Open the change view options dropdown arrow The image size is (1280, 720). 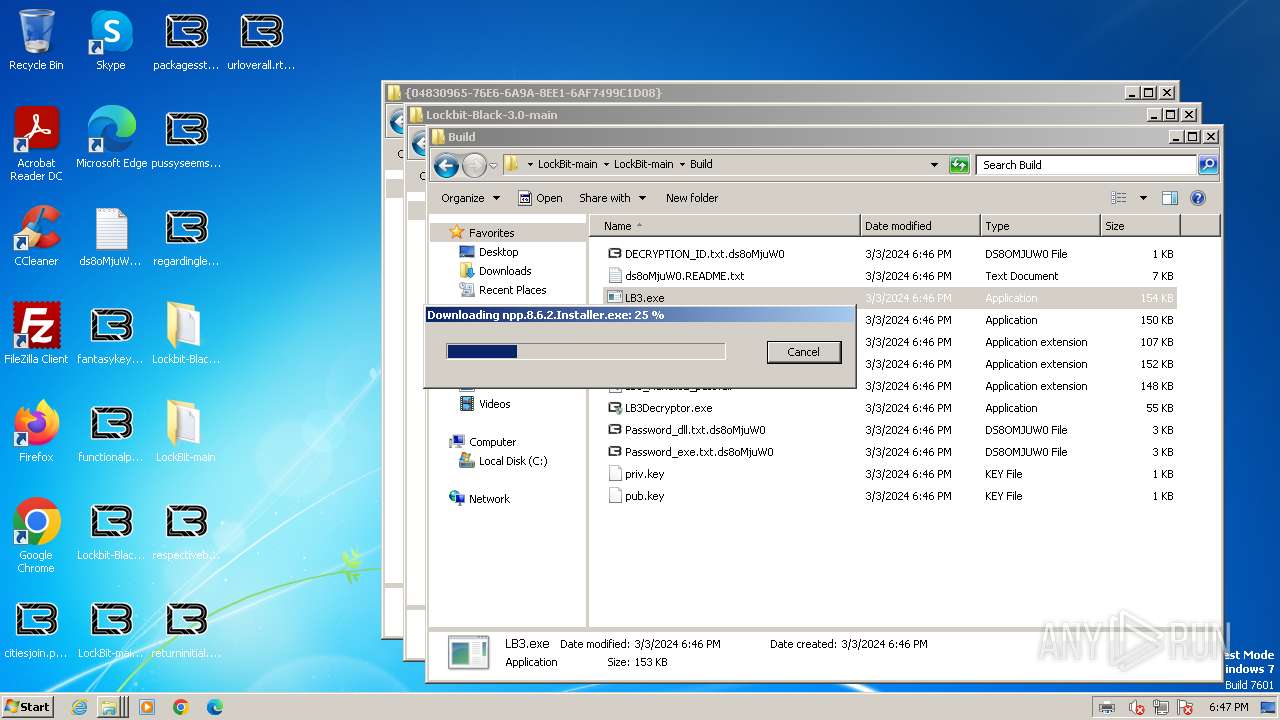coord(1143,198)
